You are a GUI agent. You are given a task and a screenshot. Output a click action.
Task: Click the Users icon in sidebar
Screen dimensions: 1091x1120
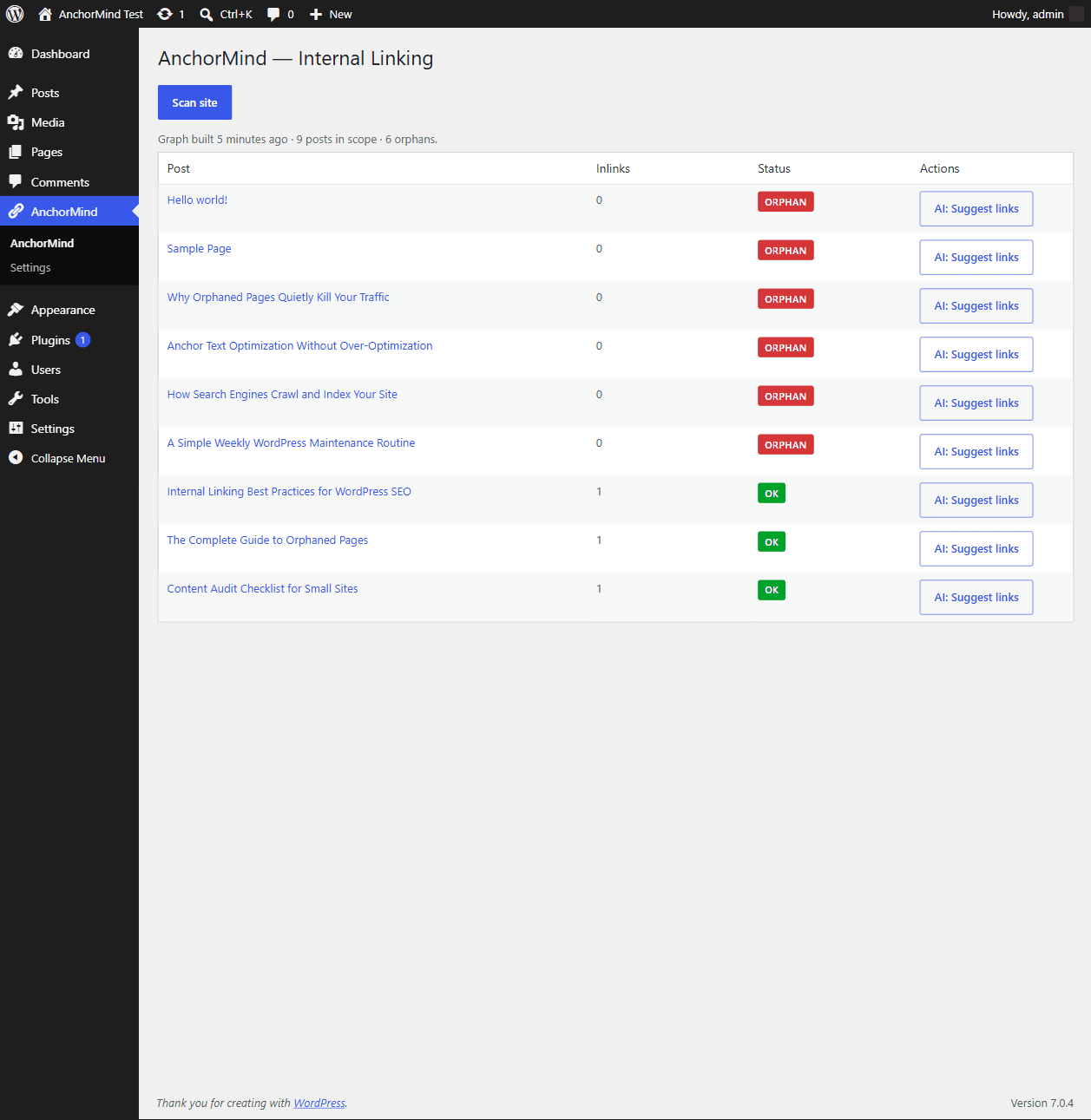tap(16, 370)
